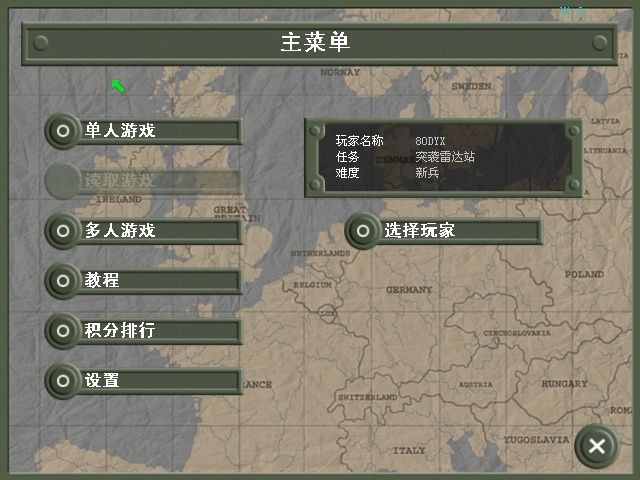Start 单人游戏 from its text label
Screen dimensions: 640x480
(x=120, y=130)
